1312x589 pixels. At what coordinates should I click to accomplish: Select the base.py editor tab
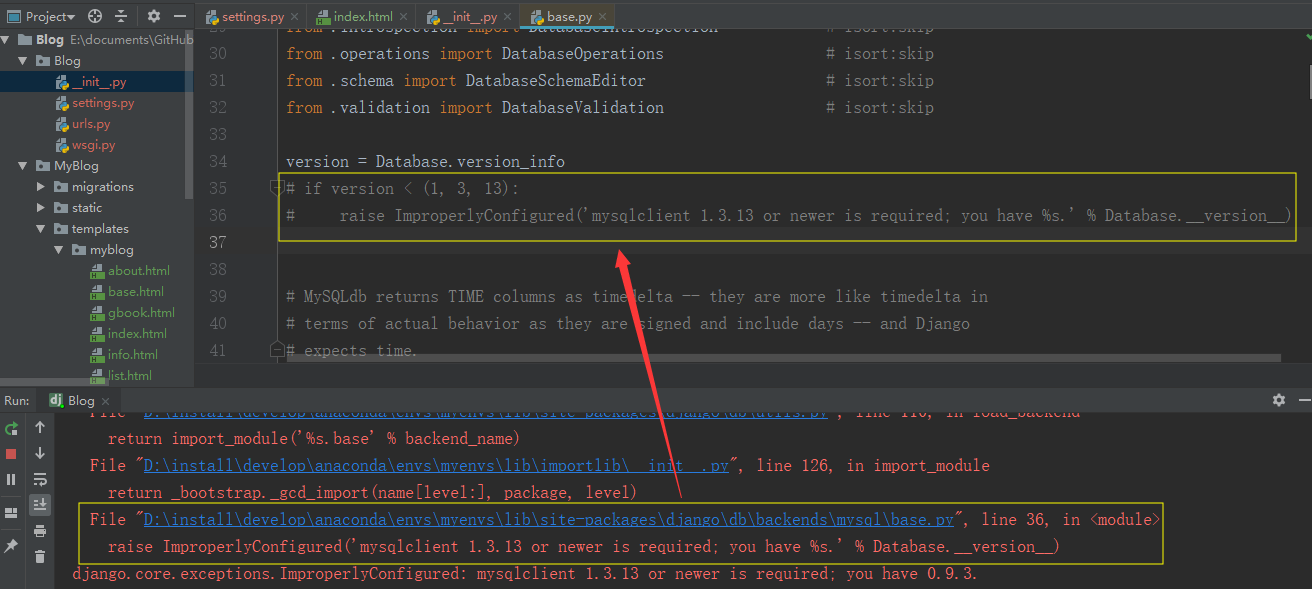[569, 17]
